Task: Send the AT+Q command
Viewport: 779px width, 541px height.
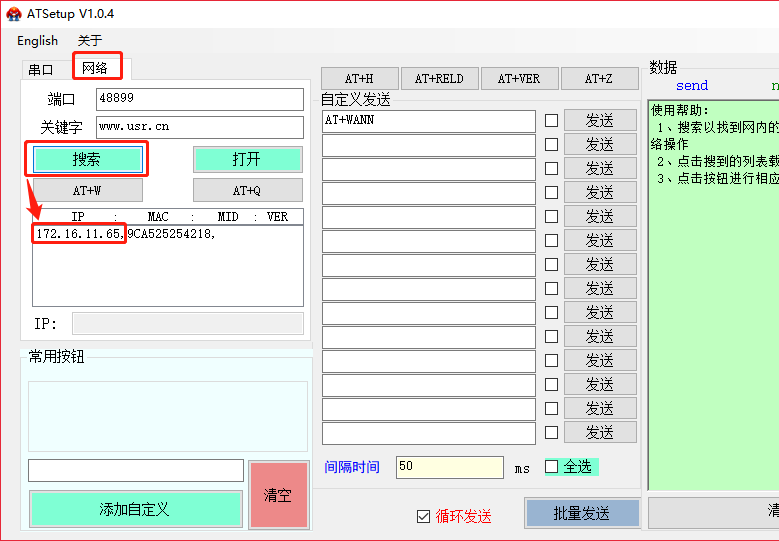Action: [247, 190]
